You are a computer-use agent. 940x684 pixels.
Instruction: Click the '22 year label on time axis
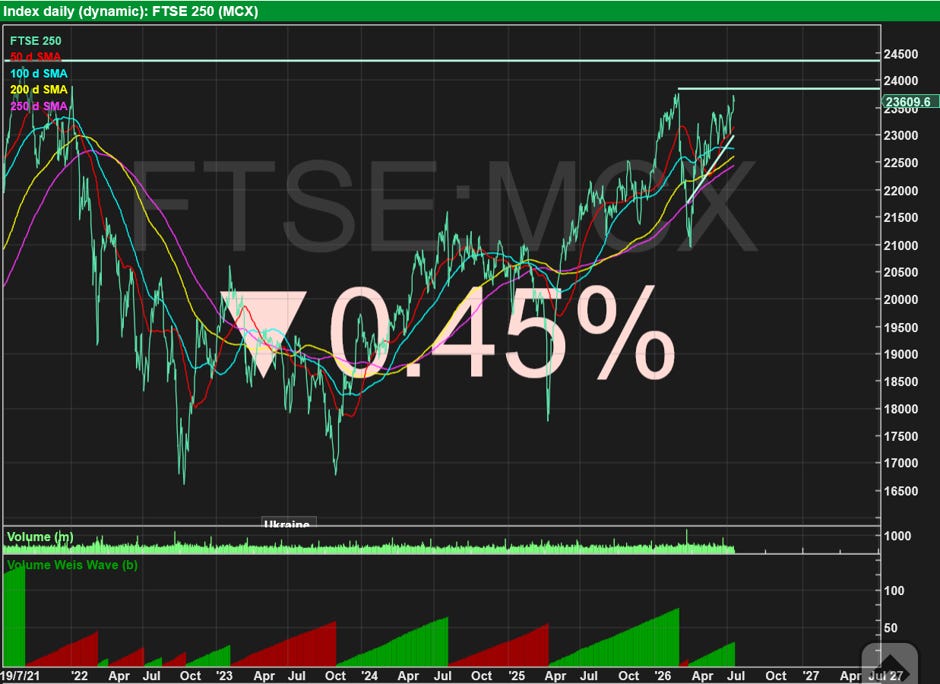(79, 676)
